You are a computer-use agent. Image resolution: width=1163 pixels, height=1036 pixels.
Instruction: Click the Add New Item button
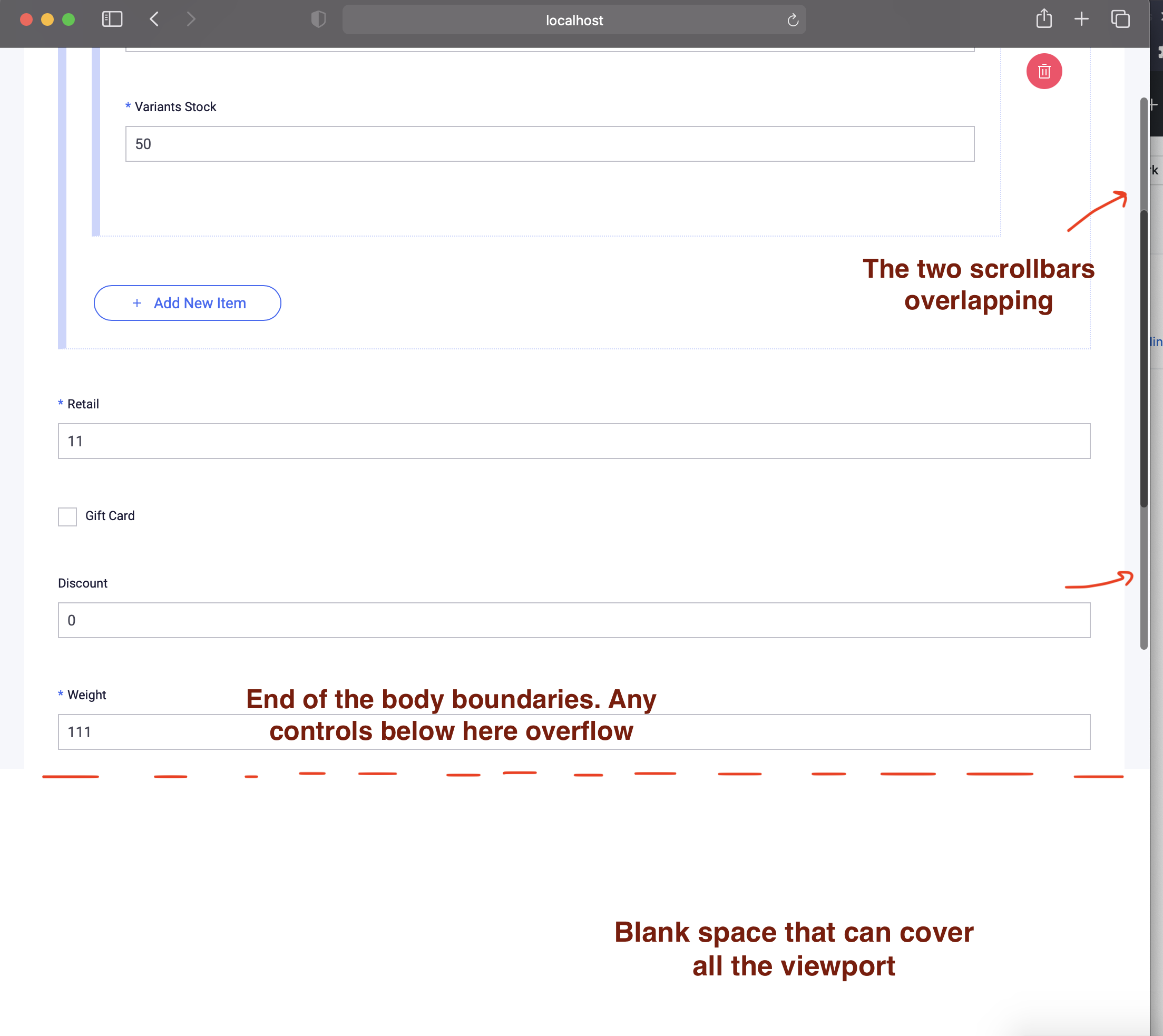[187, 303]
